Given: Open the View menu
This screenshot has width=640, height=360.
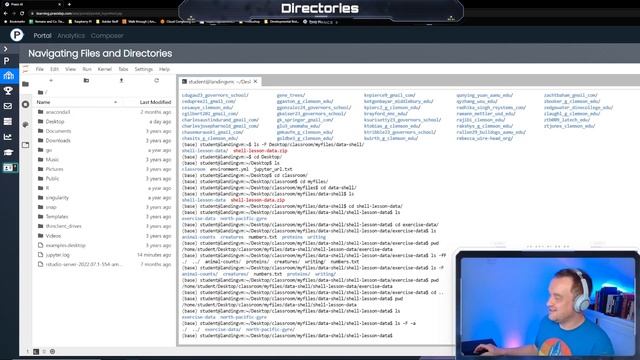Looking at the screenshot, I should click(x=71, y=69).
